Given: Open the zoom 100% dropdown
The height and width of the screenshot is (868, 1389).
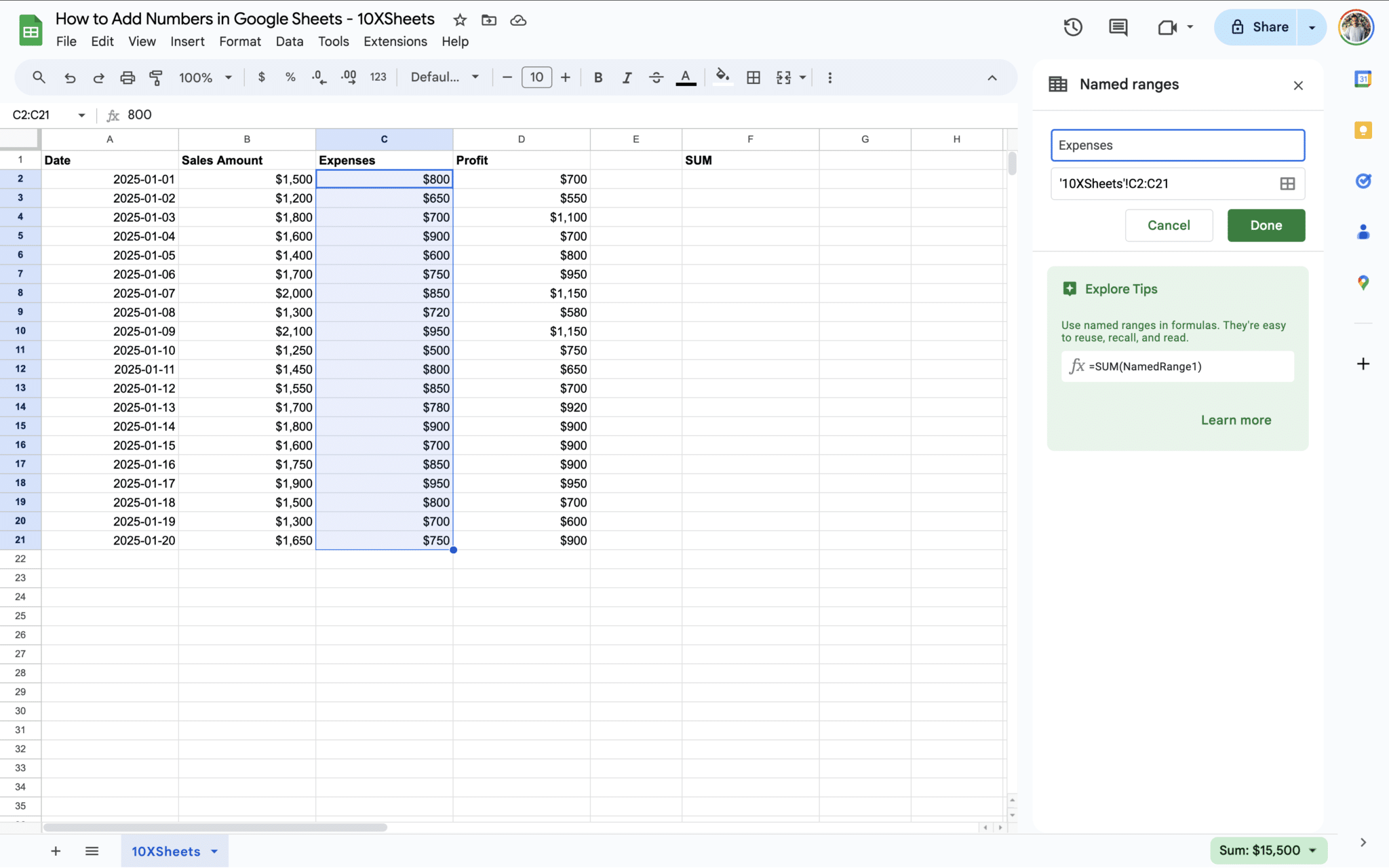Looking at the screenshot, I should 205,77.
